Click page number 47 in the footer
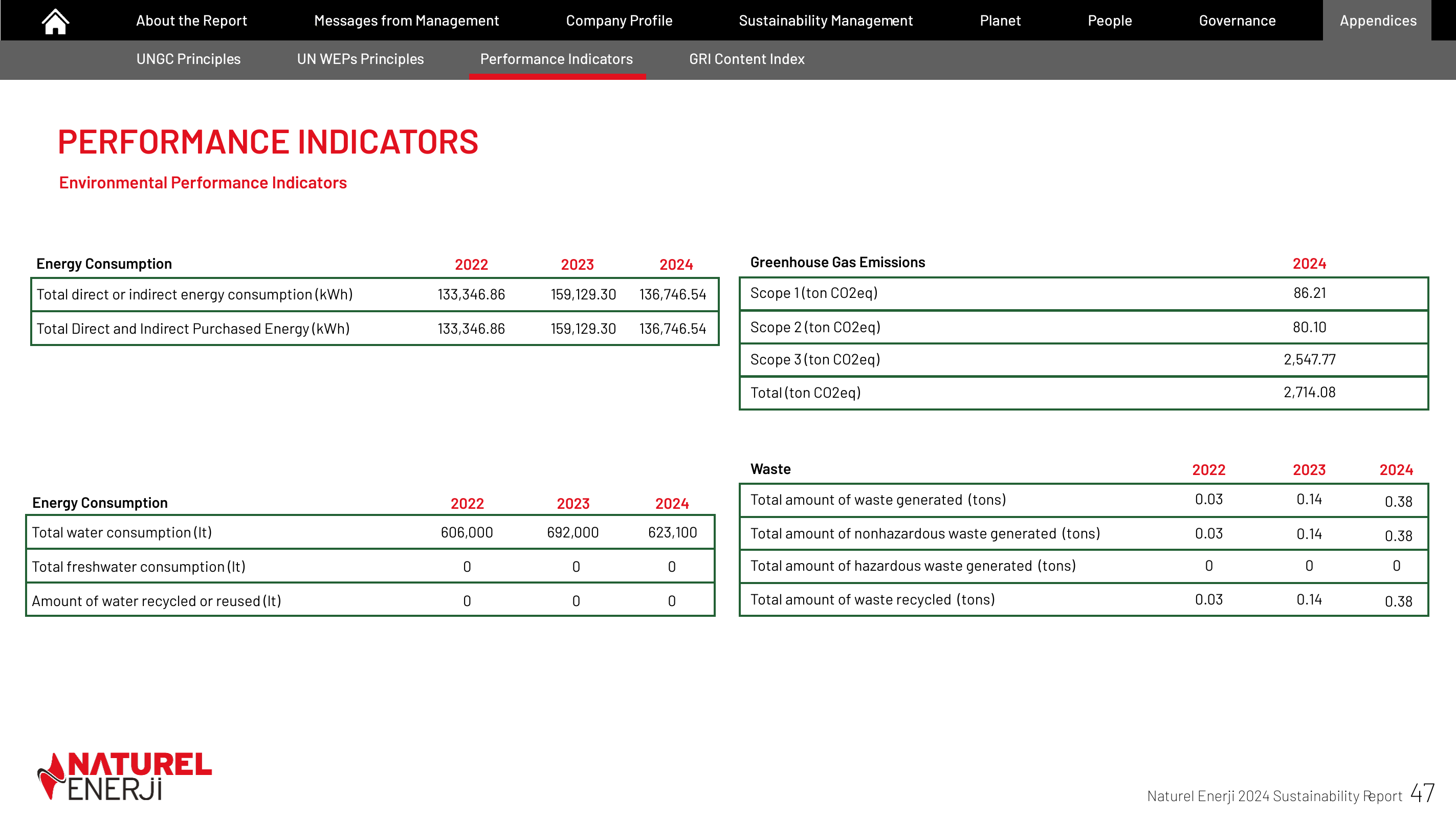This screenshot has width=1456, height=819. [1422, 793]
